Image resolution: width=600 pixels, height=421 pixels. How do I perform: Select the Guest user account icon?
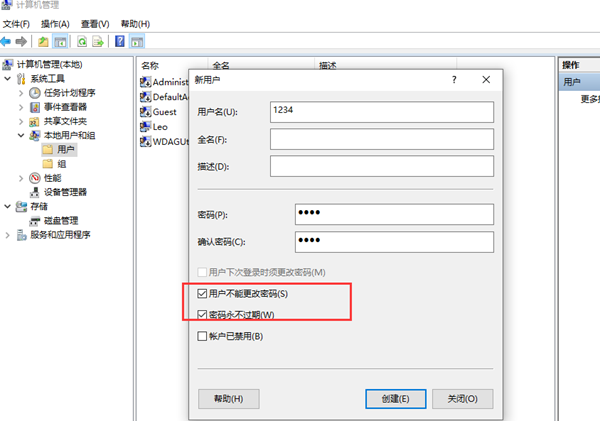[x=146, y=112]
